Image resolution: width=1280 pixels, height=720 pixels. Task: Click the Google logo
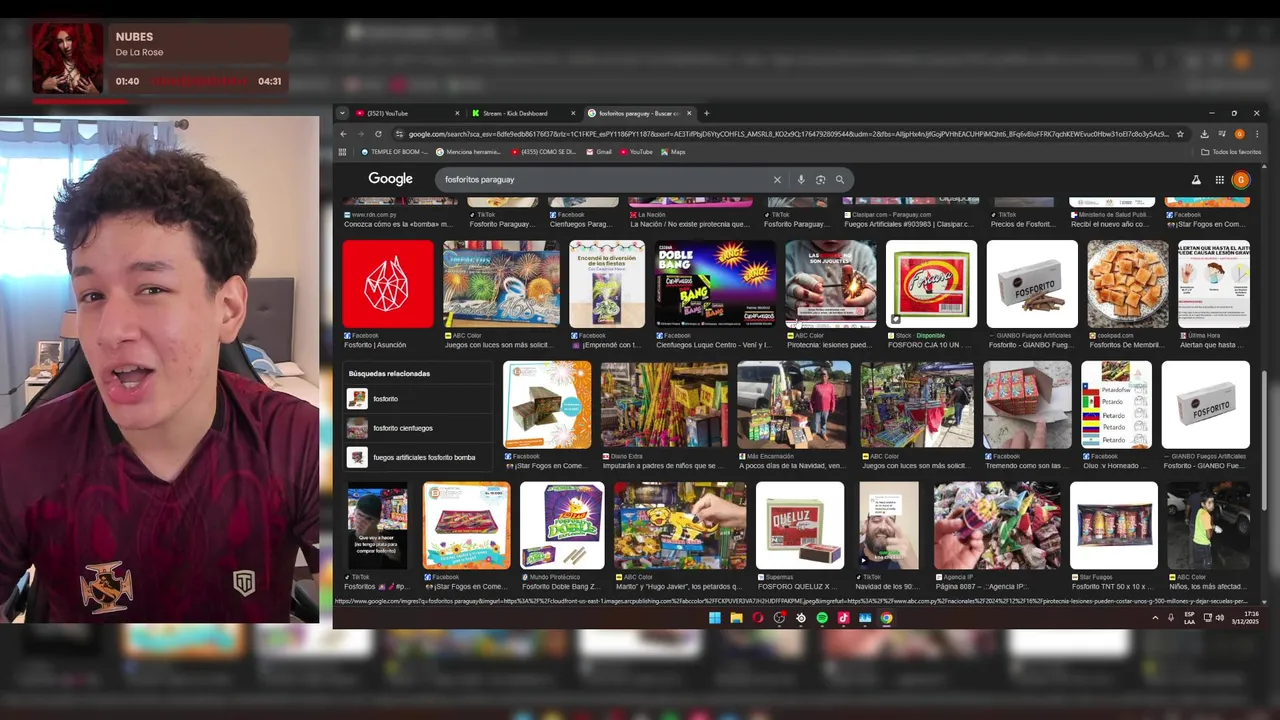pos(390,179)
